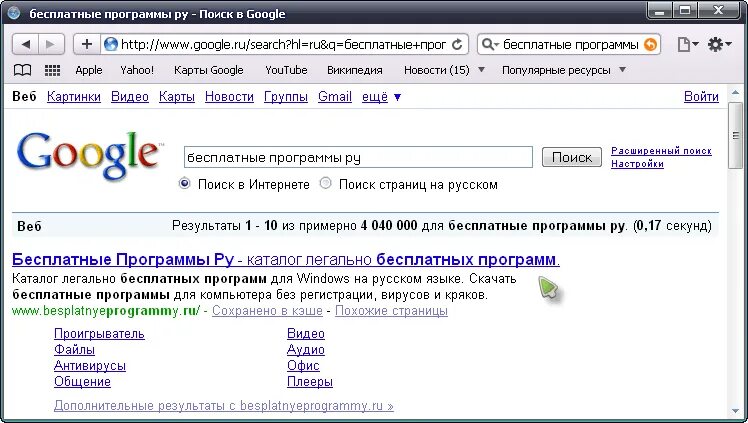
Task: Switch to Картинки search
Action: (x=74, y=96)
